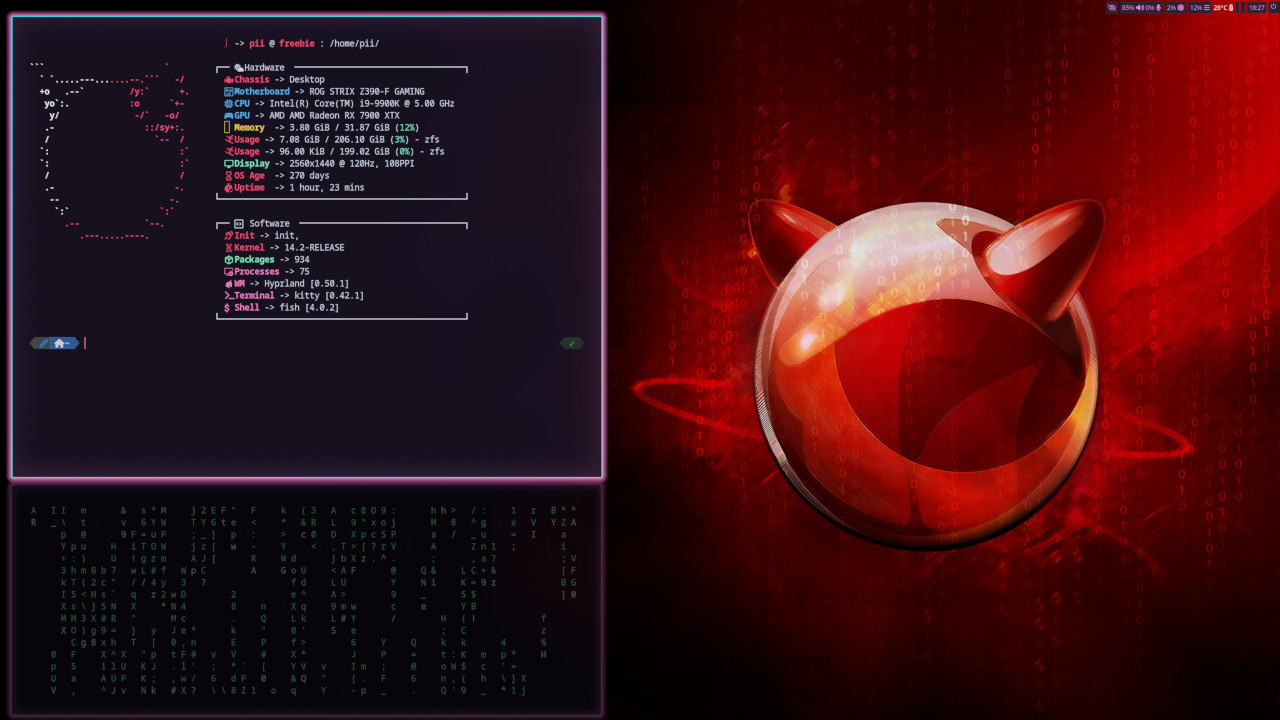Click the GPU gamepad icon in Hardware list
The height and width of the screenshot is (720, 1280).
(x=229, y=115)
